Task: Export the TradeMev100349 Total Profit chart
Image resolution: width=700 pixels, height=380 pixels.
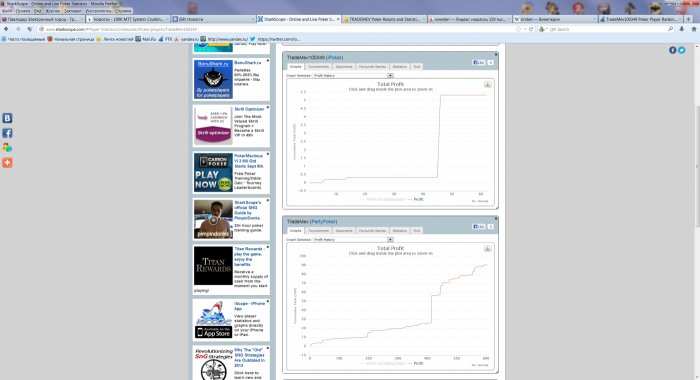Action: click(488, 84)
